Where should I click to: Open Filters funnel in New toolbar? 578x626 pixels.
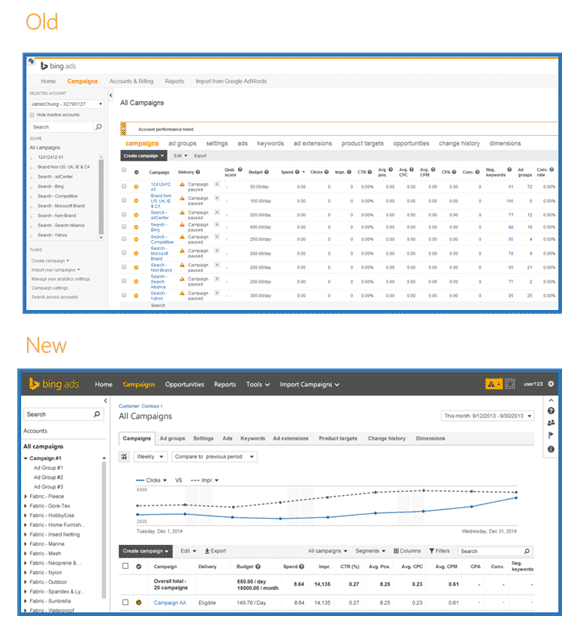pyautogui.click(x=439, y=551)
